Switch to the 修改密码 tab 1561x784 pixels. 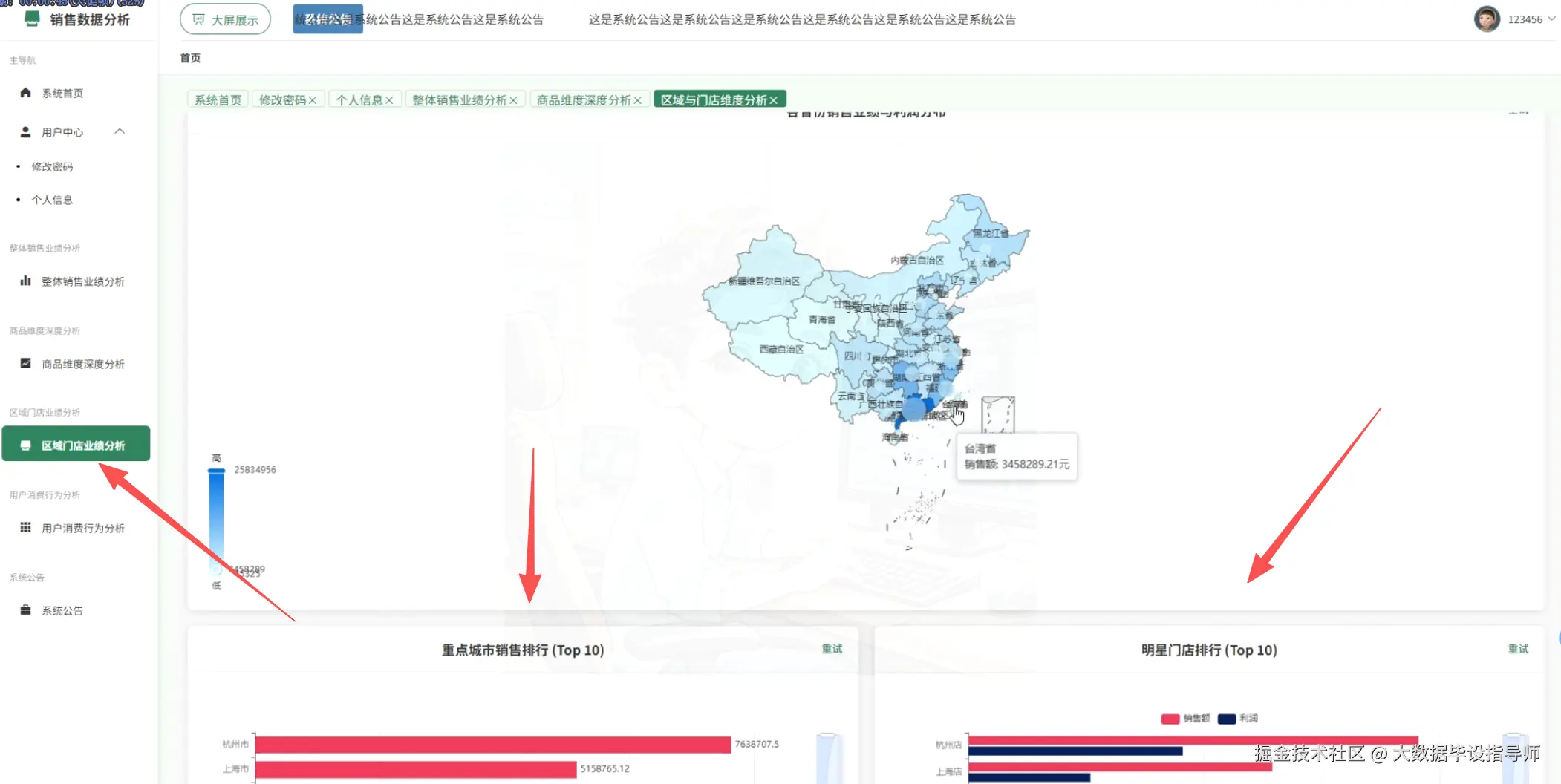pos(283,99)
